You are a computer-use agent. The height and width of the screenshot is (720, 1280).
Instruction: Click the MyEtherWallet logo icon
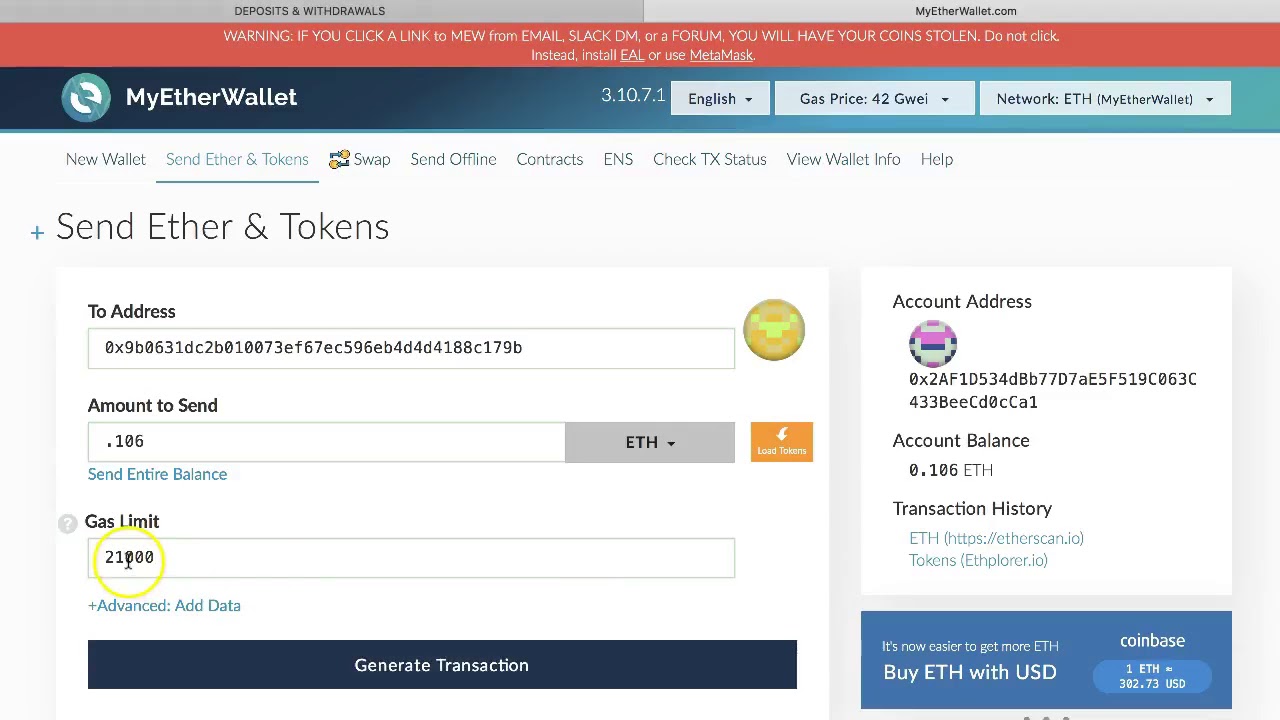point(86,98)
